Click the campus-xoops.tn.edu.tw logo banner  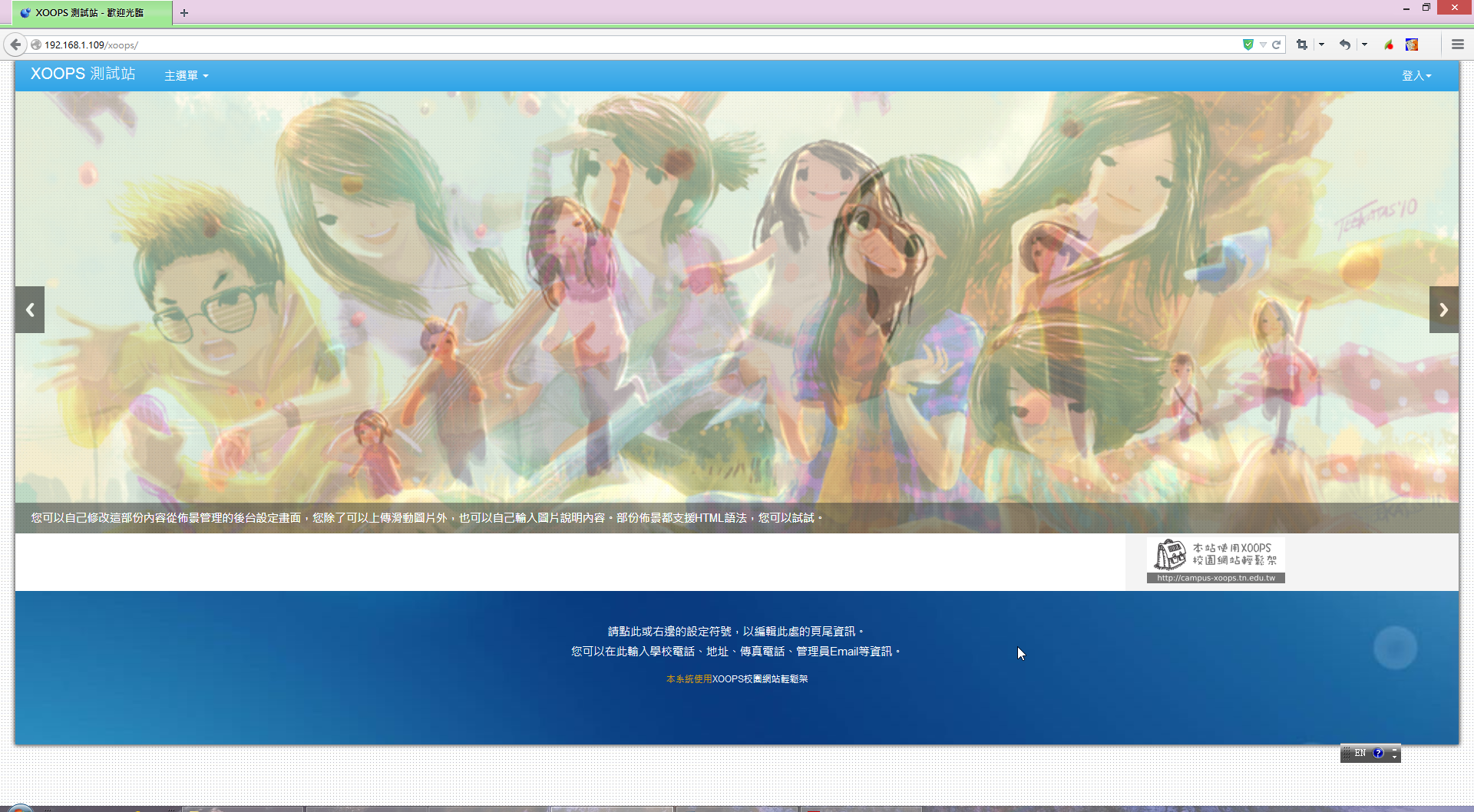coord(1215,561)
